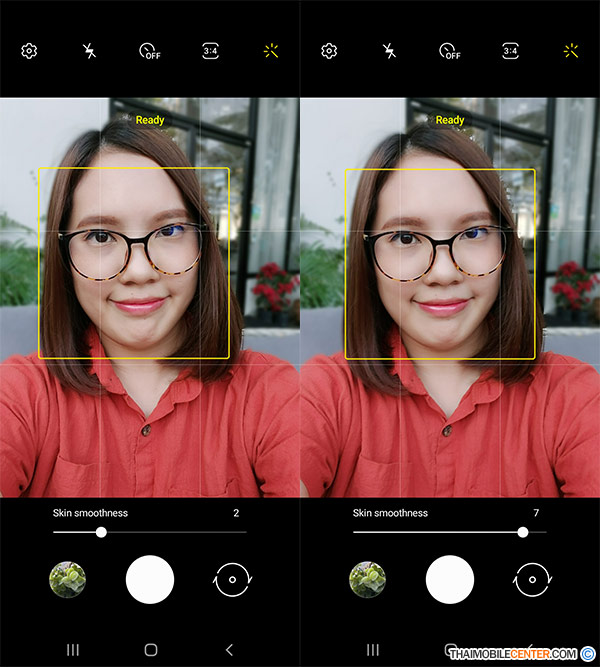Toggle beauty effects wand in right screen
This screenshot has width=600, height=667.
571,51
